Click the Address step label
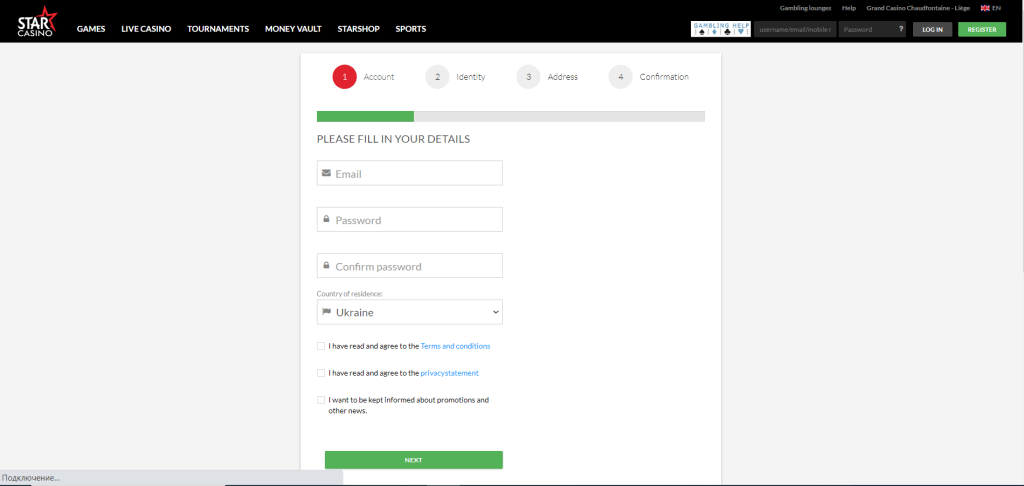Image resolution: width=1024 pixels, height=486 pixels. (x=563, y=77)
